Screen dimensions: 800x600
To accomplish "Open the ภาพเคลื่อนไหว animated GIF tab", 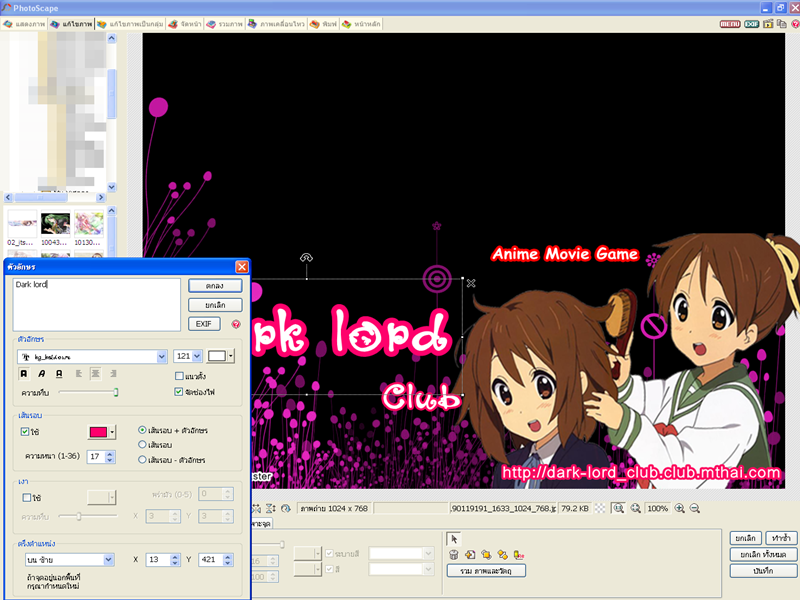I will [x=276, y=24].
